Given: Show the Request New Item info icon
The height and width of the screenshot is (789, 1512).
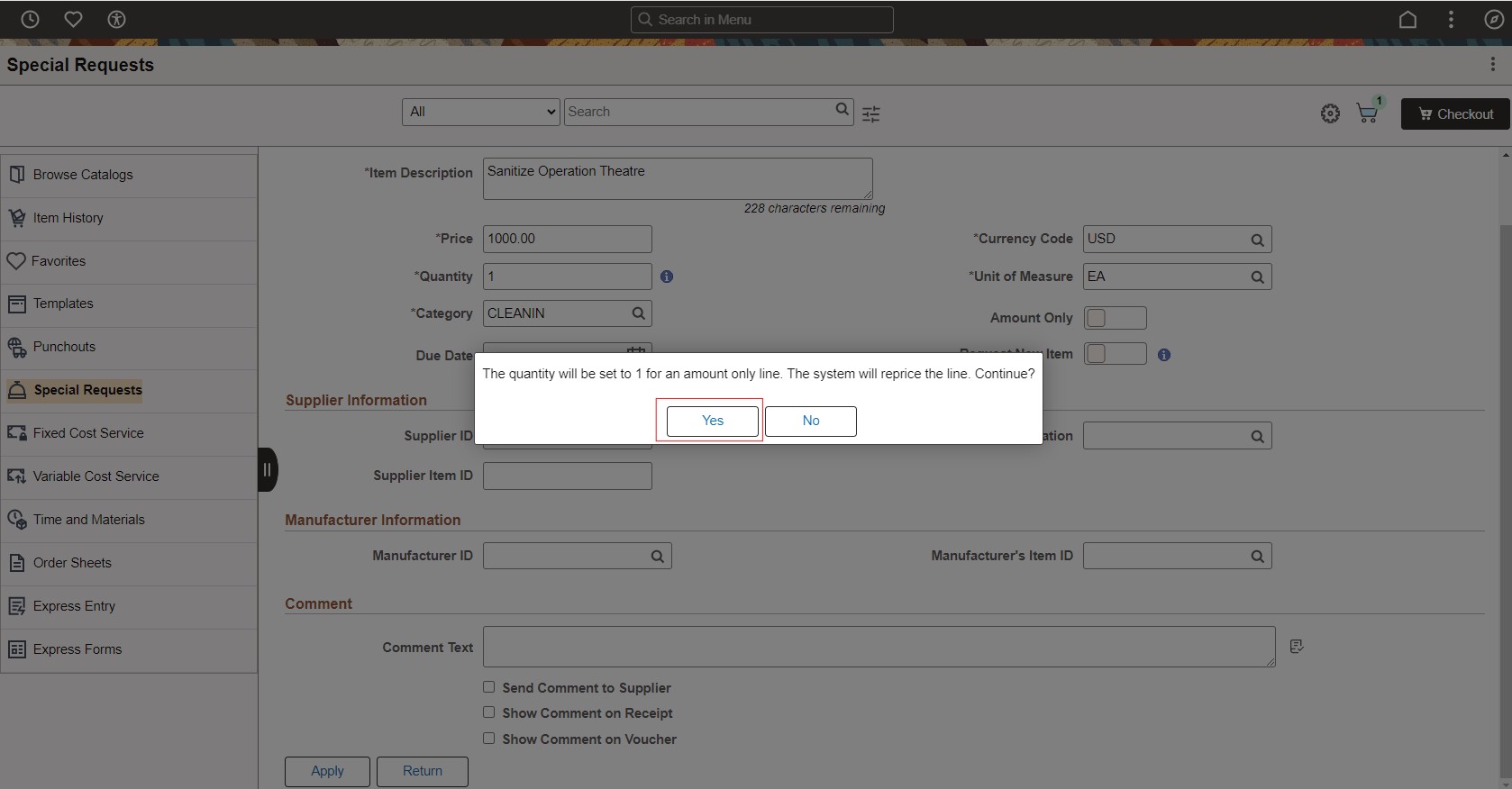Looking at the screenshot, I should point(1164,355).
